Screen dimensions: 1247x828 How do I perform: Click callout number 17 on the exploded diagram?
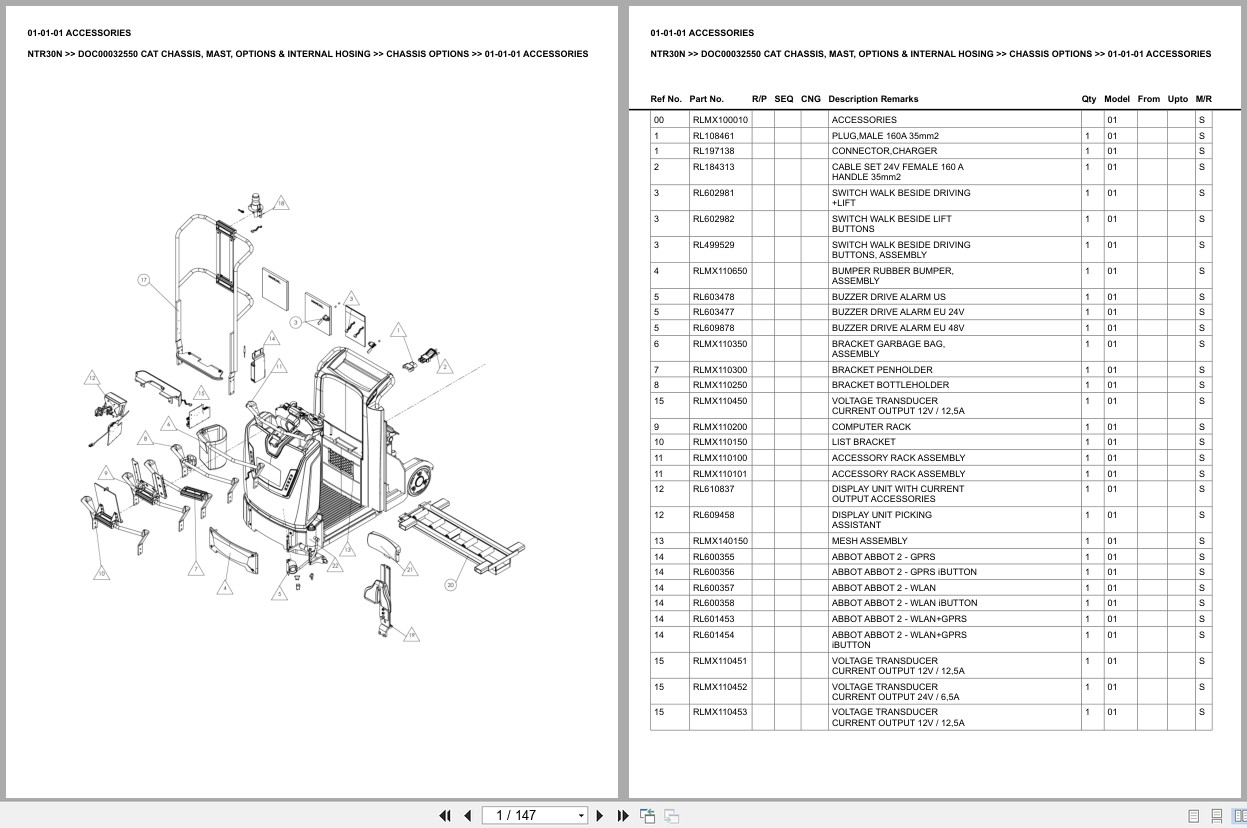pyautogui.click(x=146, y=281)
